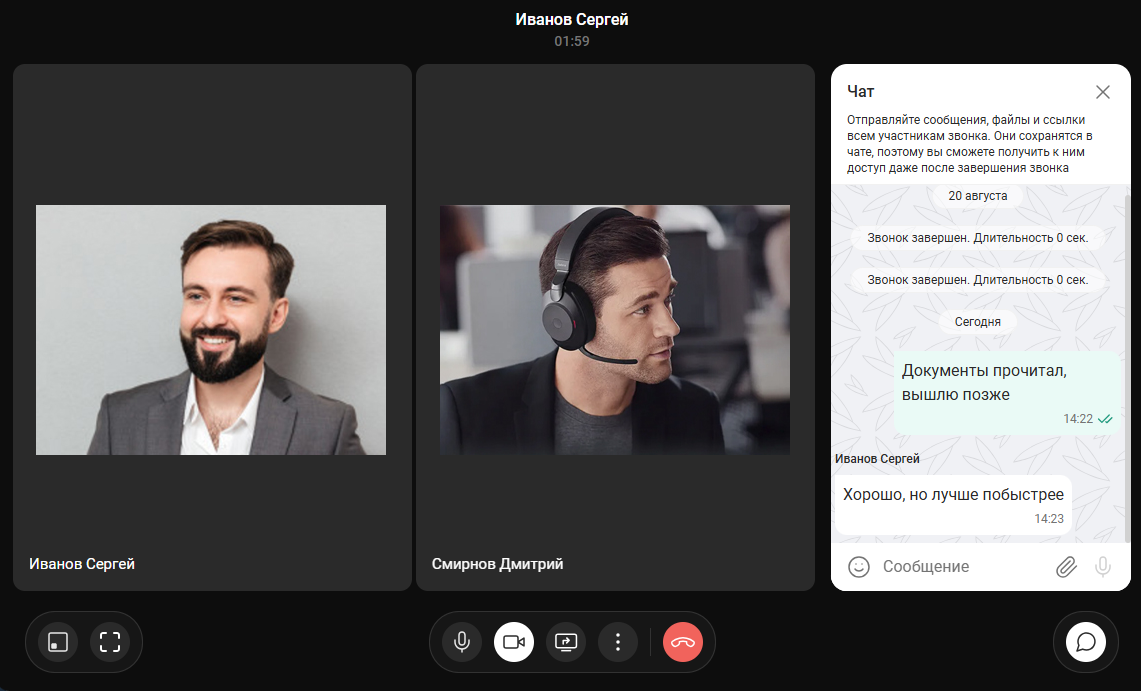The width and height of the screenshot is (1141, 691).
Task: Mute the microphone in call controls
Action: pos(462,642)
